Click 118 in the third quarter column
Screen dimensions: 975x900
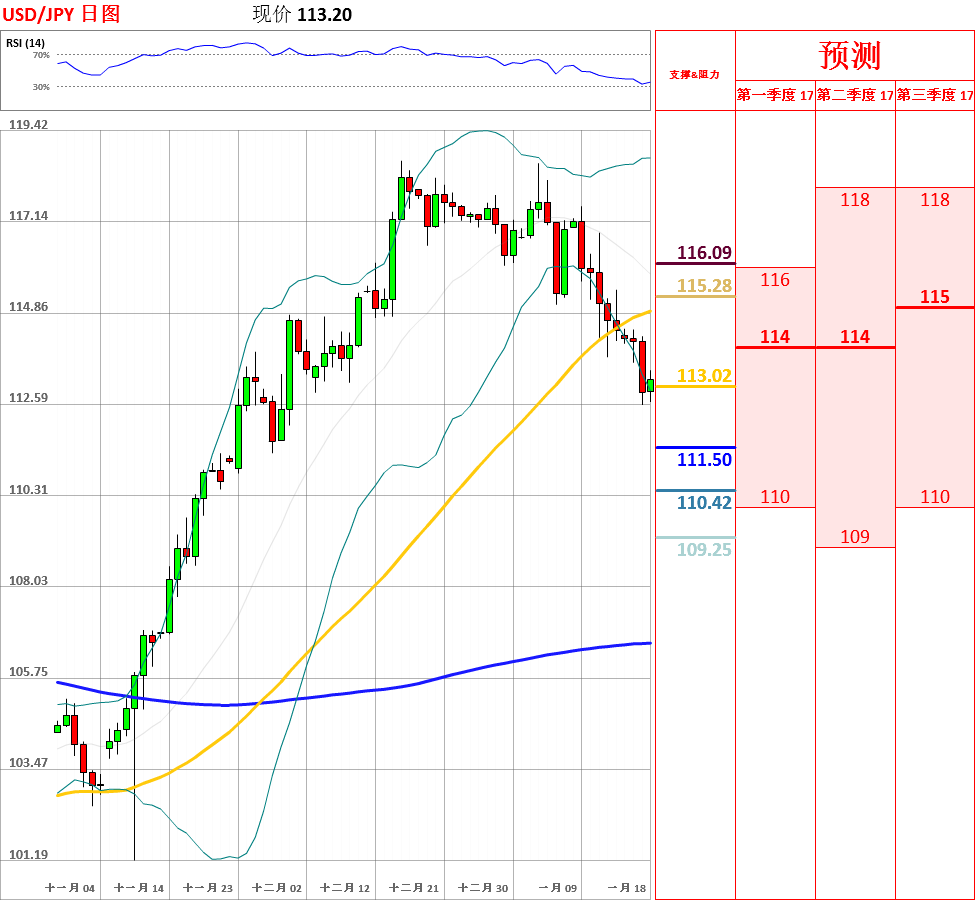935,200
